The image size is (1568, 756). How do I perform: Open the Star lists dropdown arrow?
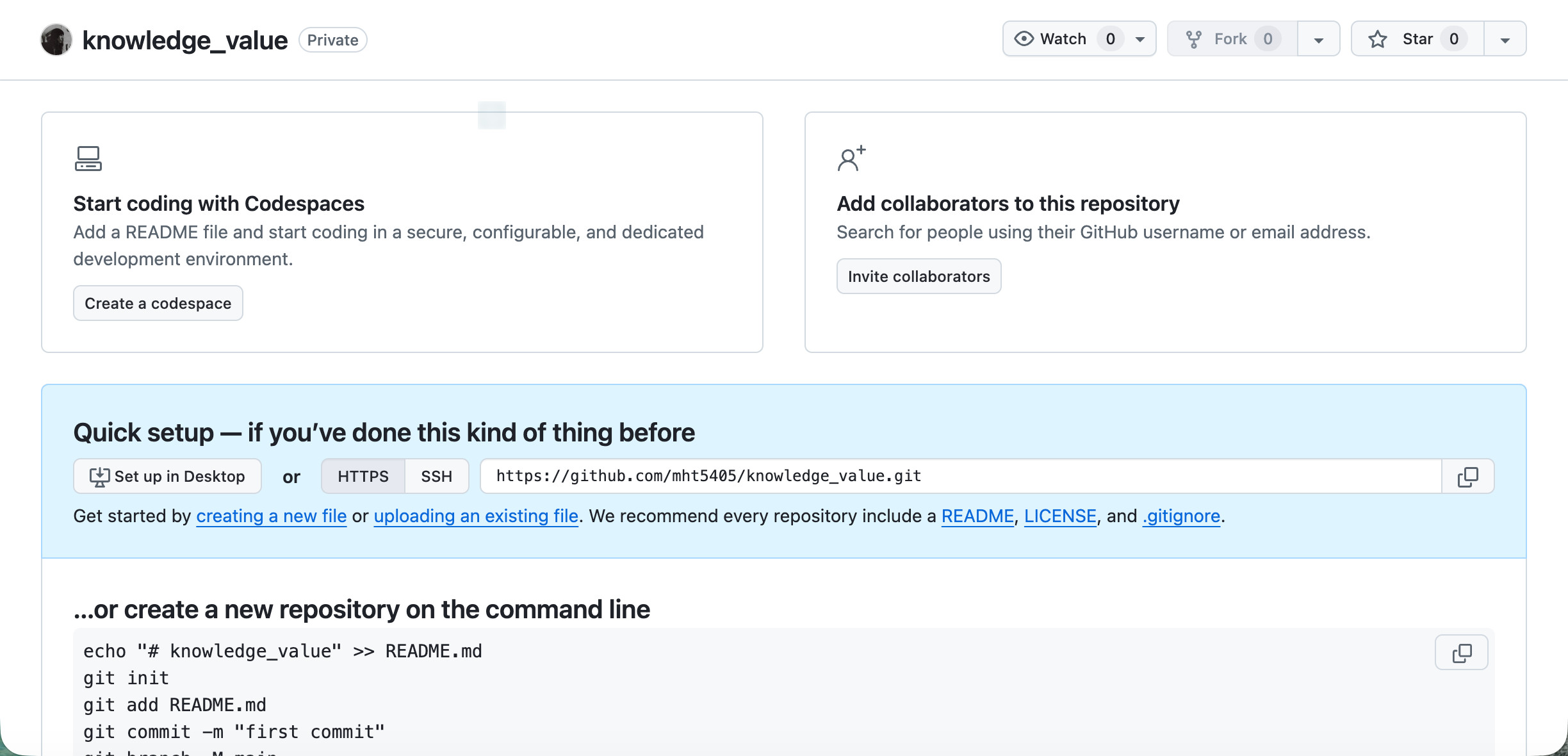[1505, 40]
